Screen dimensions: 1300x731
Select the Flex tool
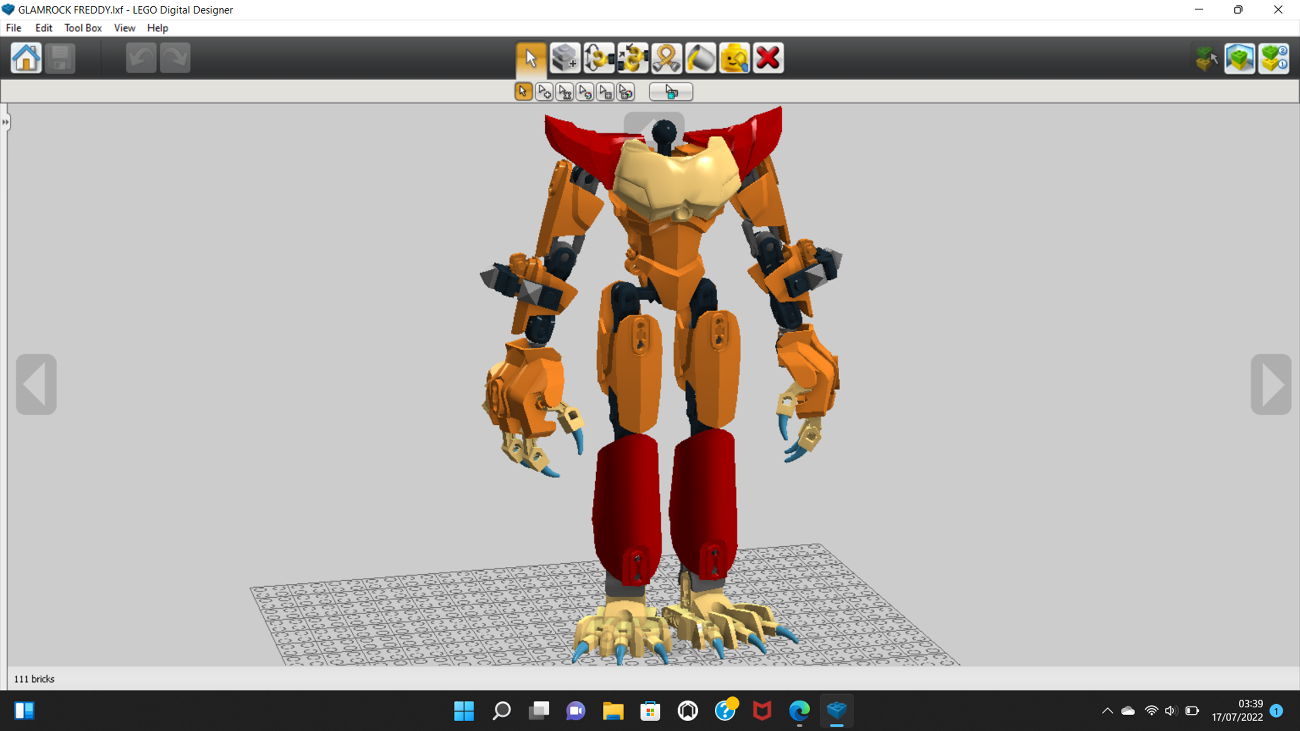tap(667, 58)
